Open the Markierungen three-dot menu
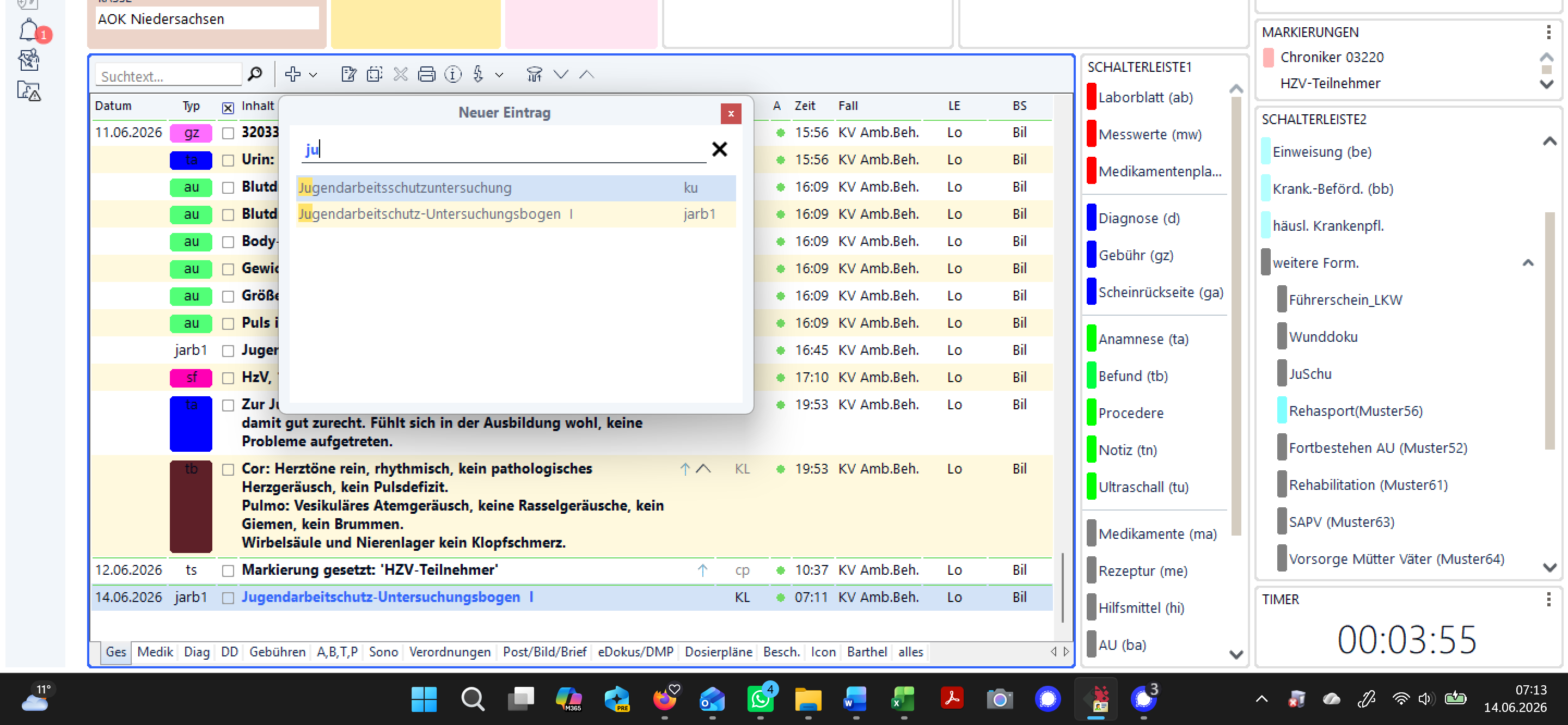Viewport: 1568px width, 725px height. (x=1548, y=32)
